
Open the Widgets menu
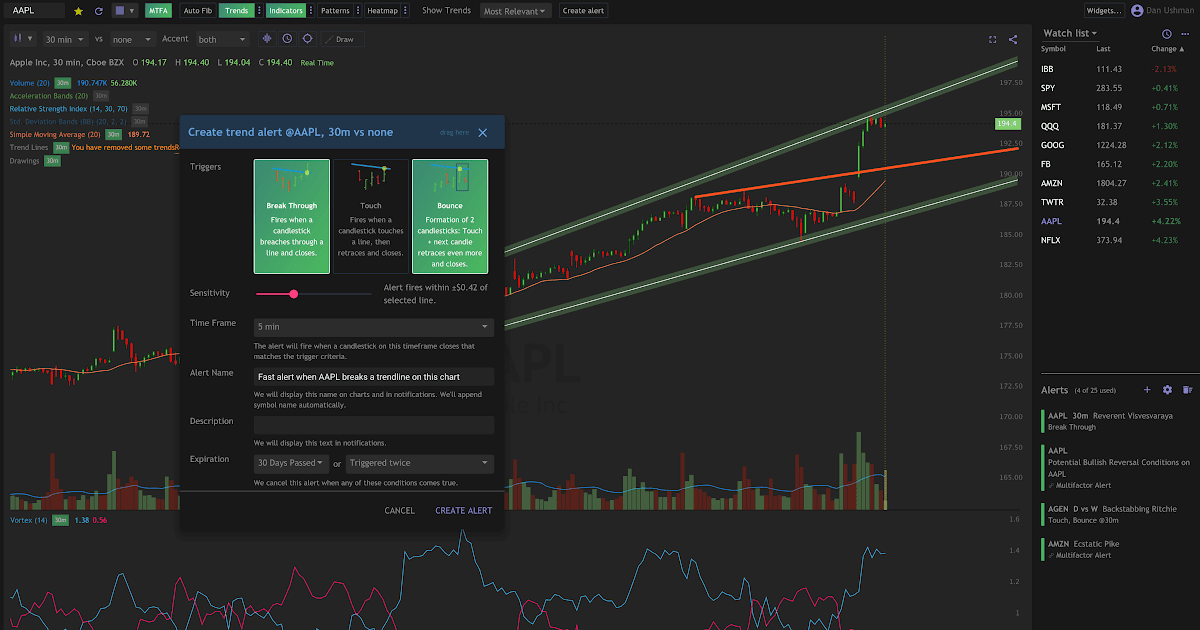1105,11
